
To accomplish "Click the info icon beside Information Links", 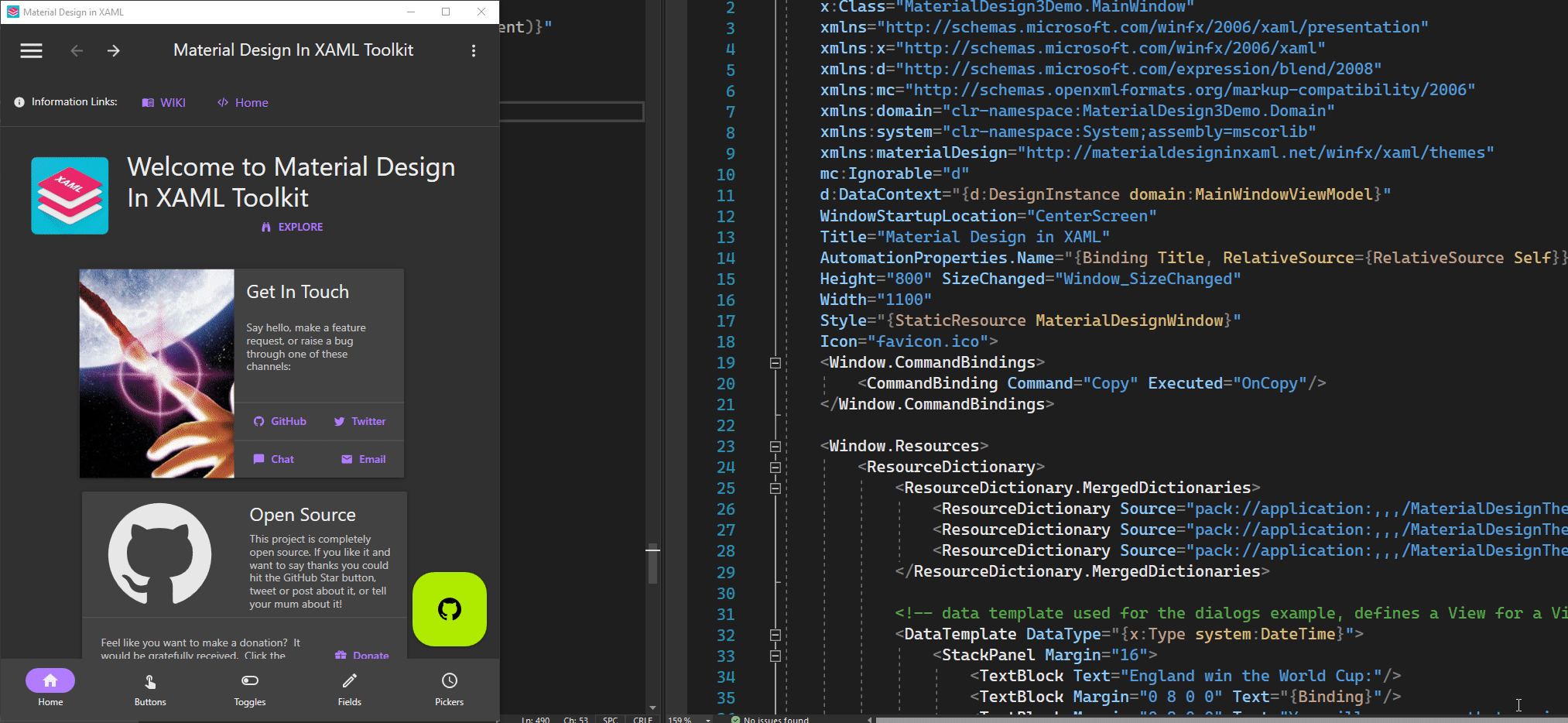I will click(19, 102).
